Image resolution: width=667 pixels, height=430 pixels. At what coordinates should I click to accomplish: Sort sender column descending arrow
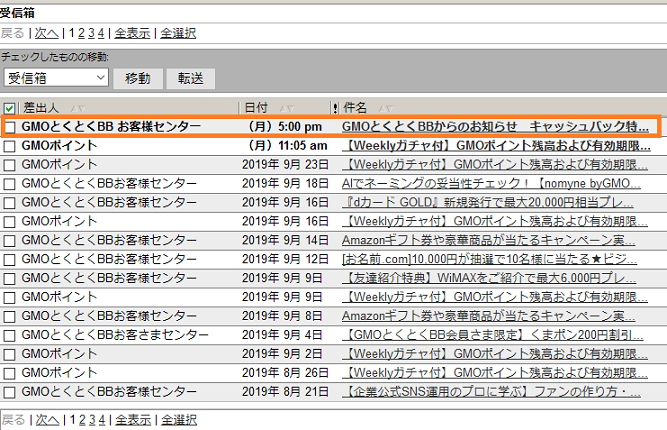tap(79, 108)
